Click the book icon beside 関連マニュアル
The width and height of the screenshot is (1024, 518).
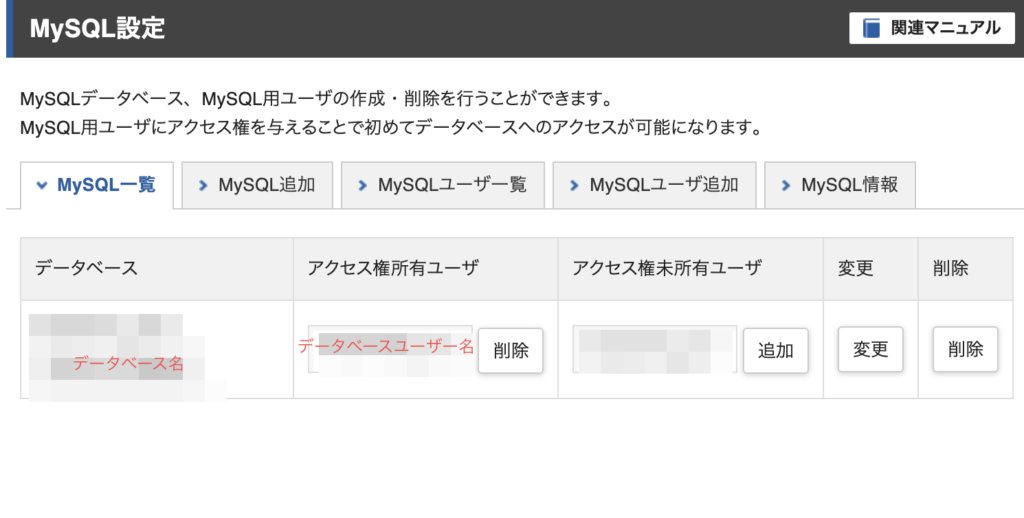pos(872,28)
